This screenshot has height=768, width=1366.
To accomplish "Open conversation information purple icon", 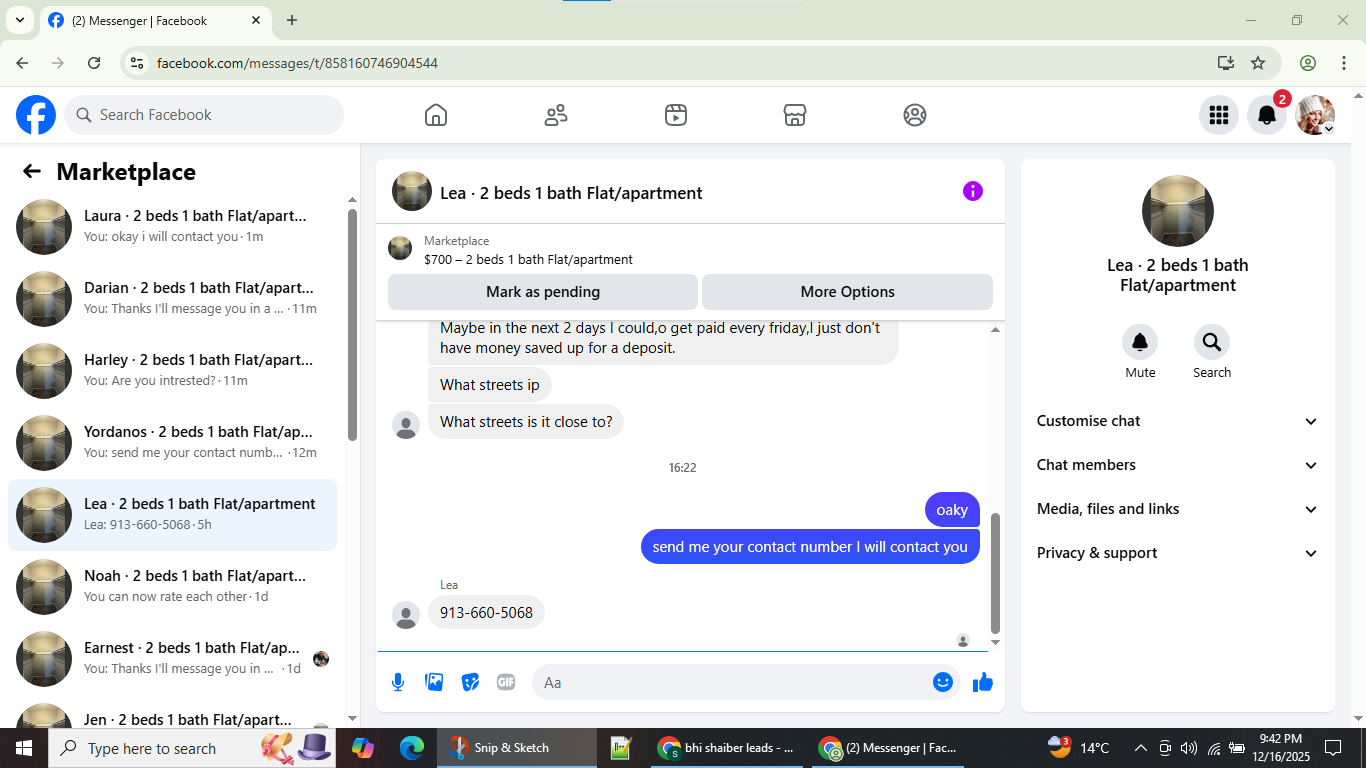I will click(973, 192).
